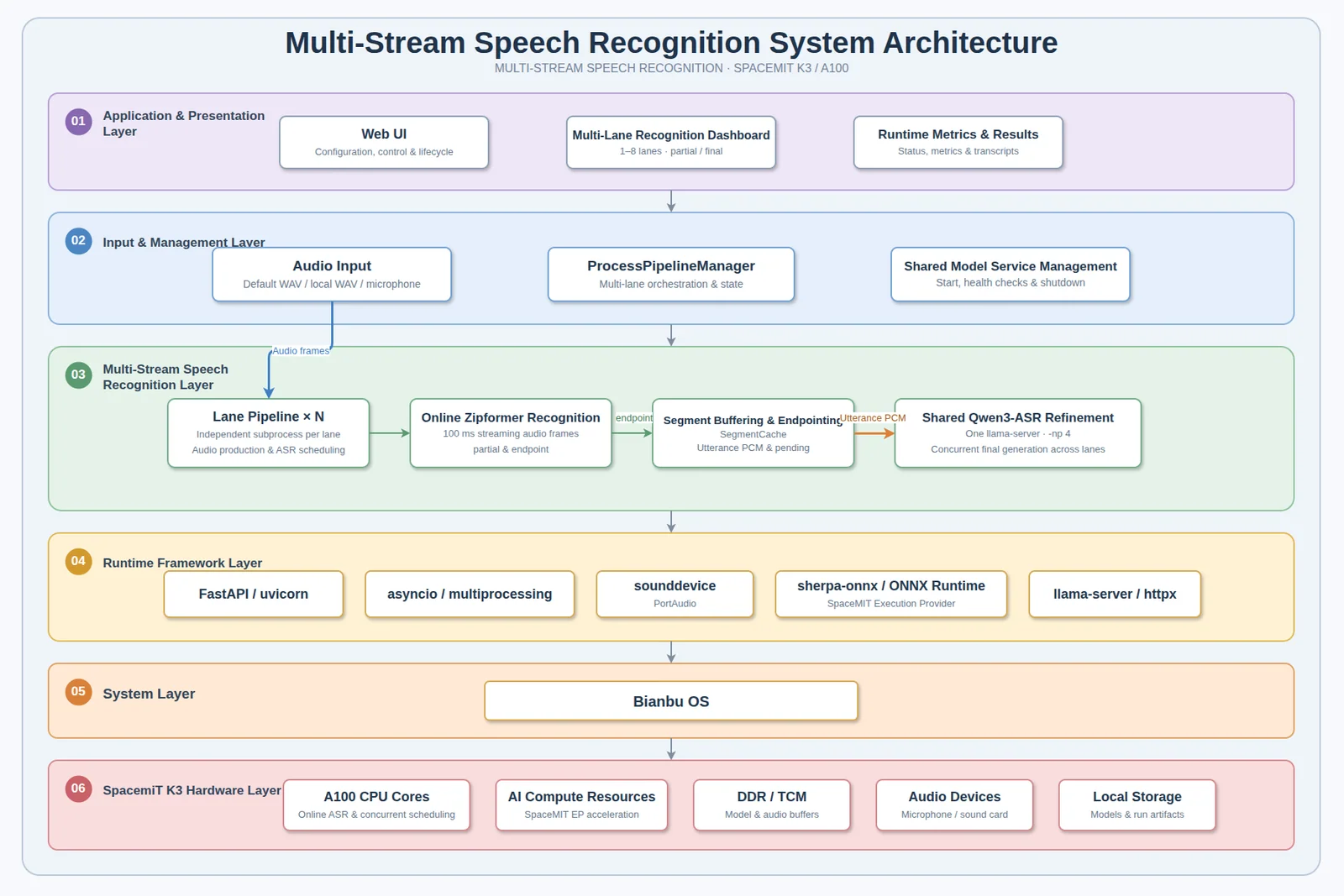
Task: Select Shared Model Service Management box
Action: [1011, 274]
